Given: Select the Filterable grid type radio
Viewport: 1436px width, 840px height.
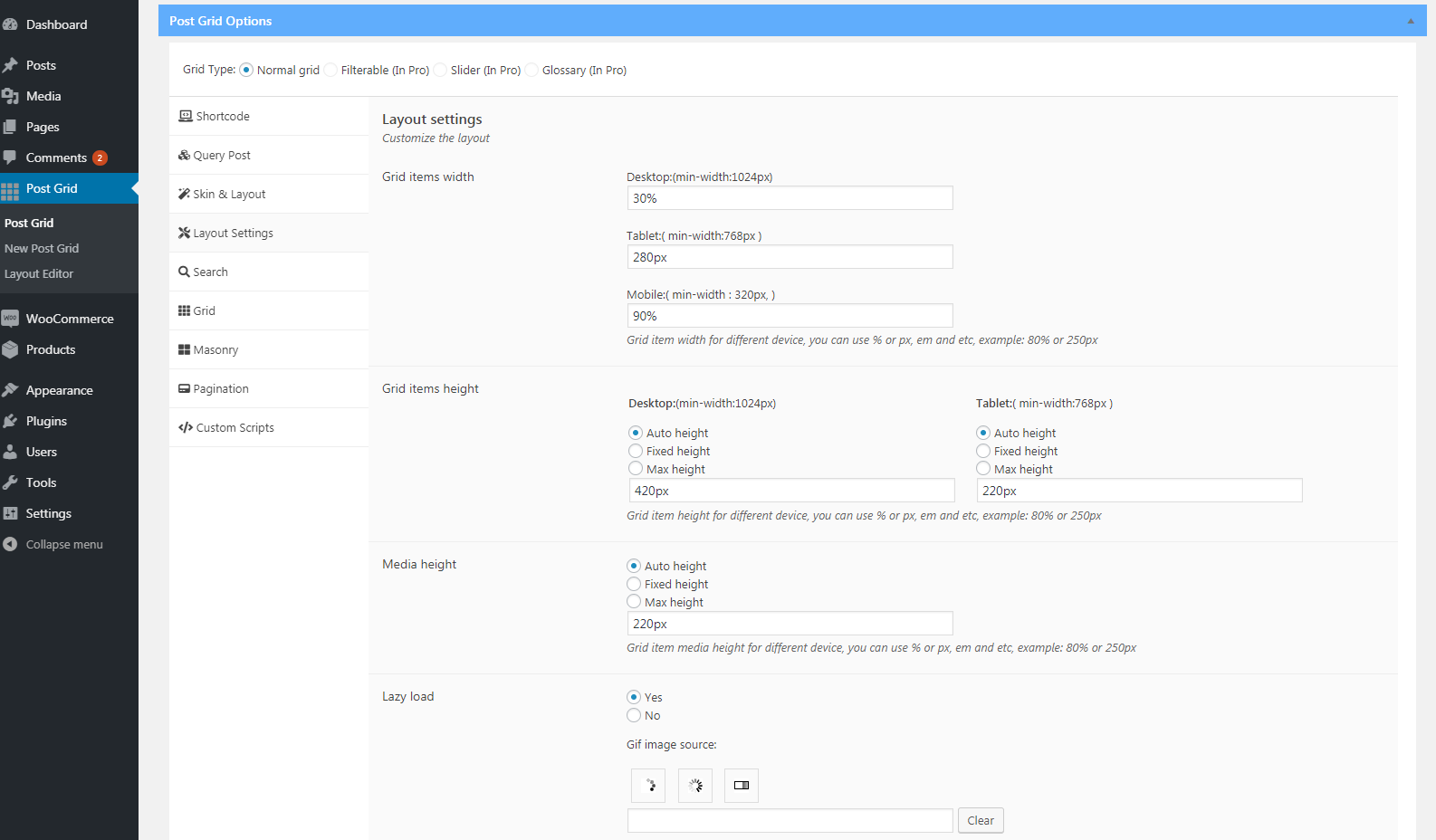Looking at the screenshot, I should coord(331,70).
